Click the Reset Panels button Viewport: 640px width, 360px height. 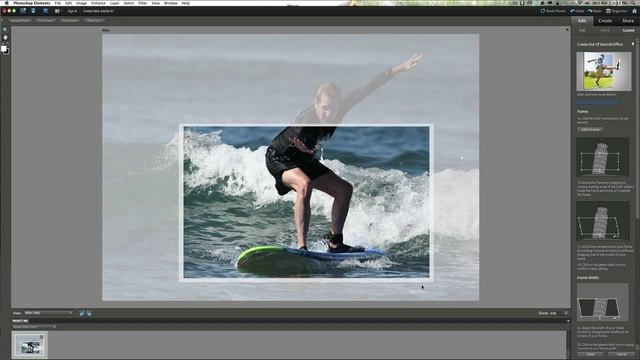tap(553, 11)
